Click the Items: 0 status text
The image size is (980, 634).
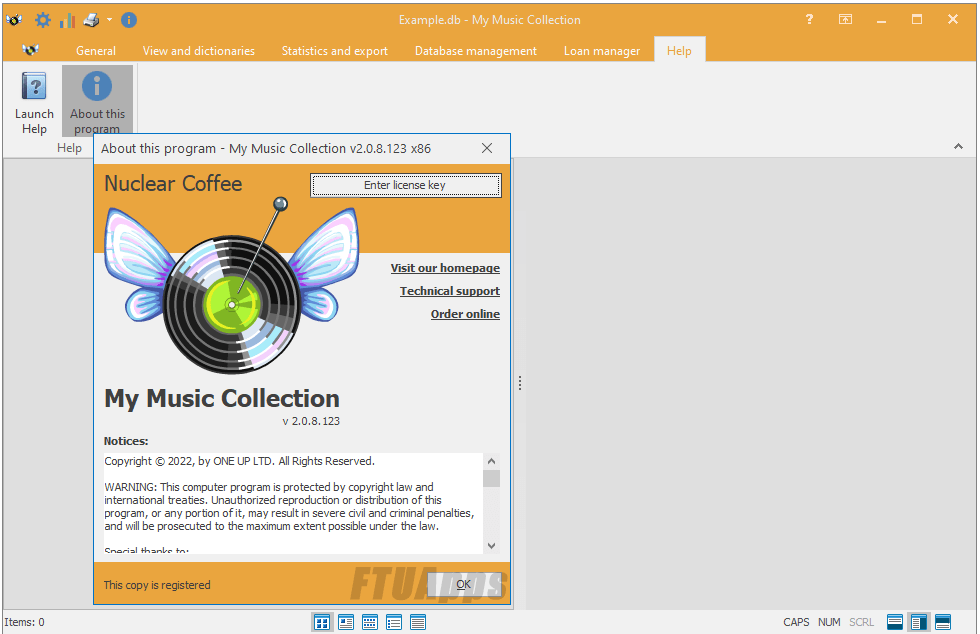pyautogui.click(x=24, y=622)
